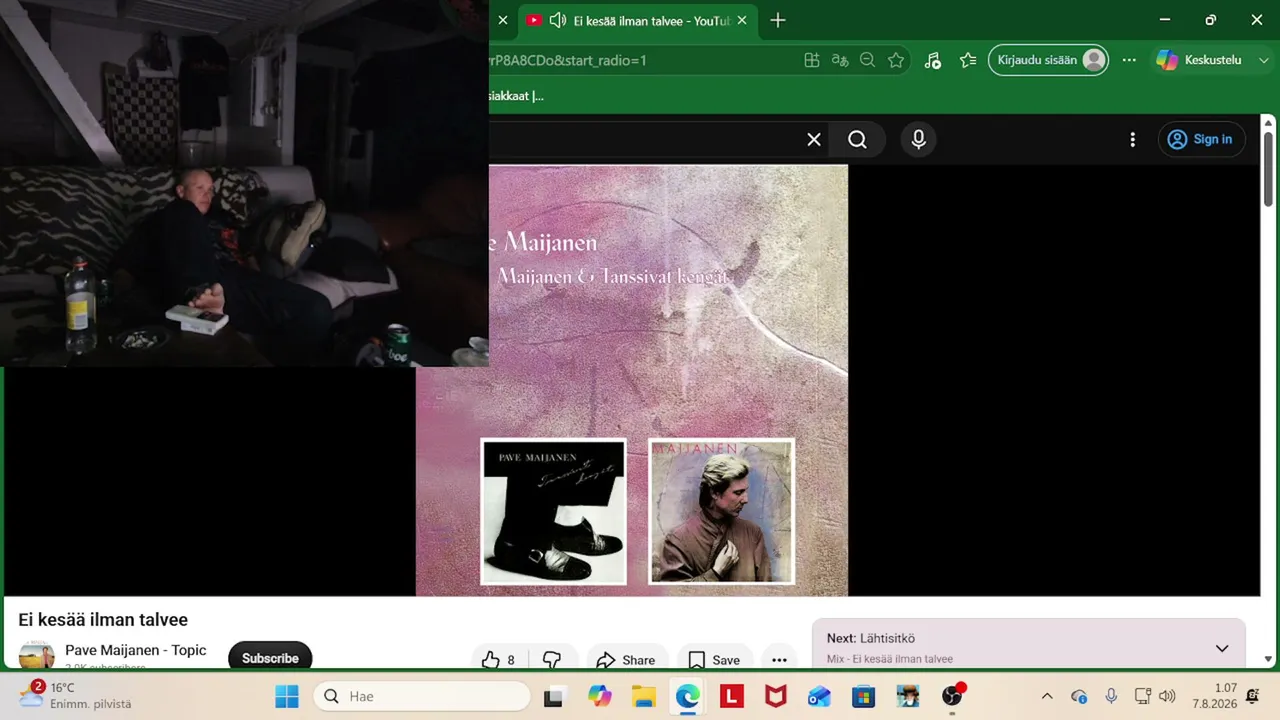Click the Pave Maijanen shoes album cover
Screen dimensions: 1280x720
point(554,512)
